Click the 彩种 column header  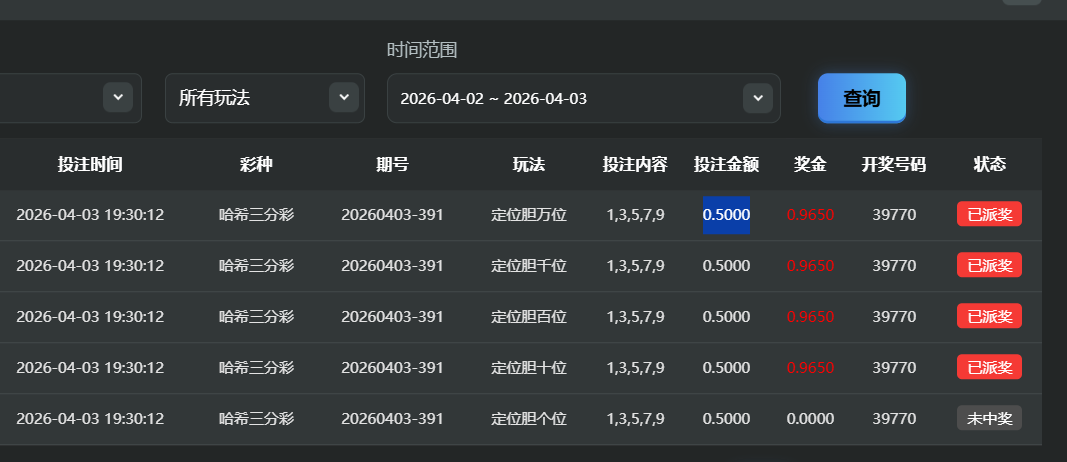(x=256, y=164)
